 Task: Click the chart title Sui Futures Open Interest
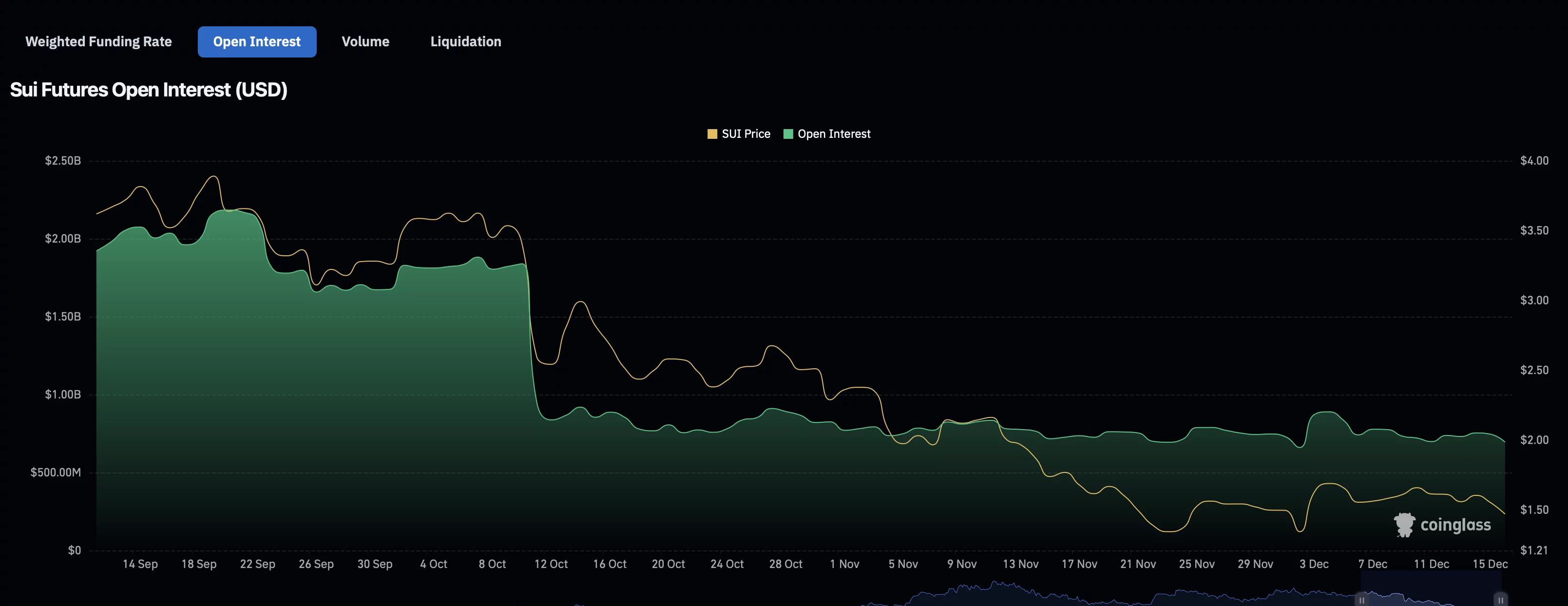[x=148, y=90]
